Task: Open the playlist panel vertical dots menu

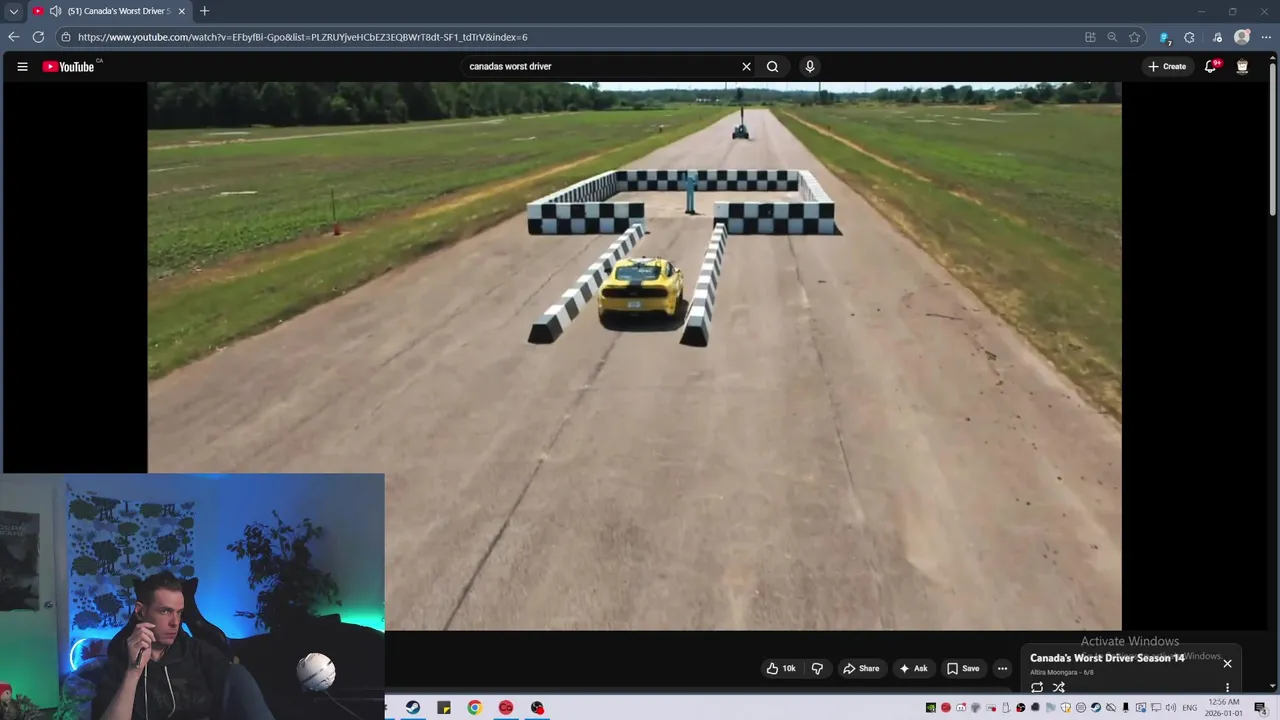Action: [x=1227, y=688]
